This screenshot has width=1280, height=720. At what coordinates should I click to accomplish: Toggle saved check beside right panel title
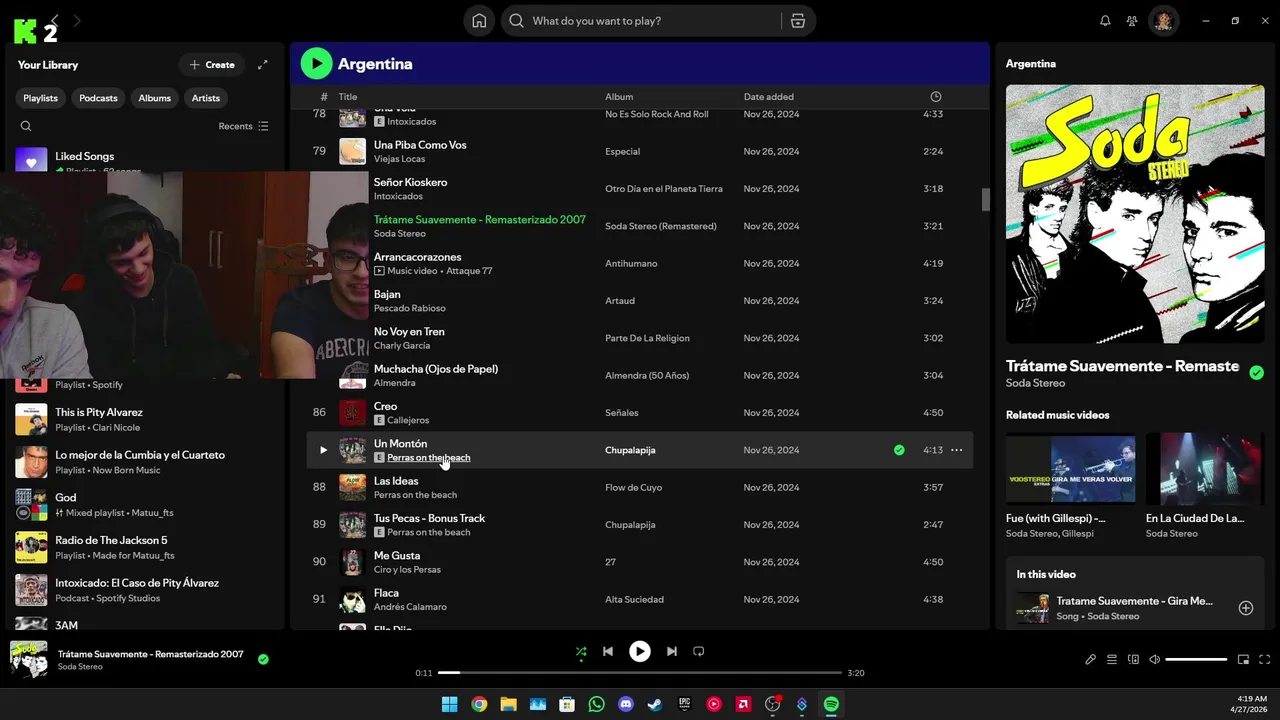coord(1257,373)
